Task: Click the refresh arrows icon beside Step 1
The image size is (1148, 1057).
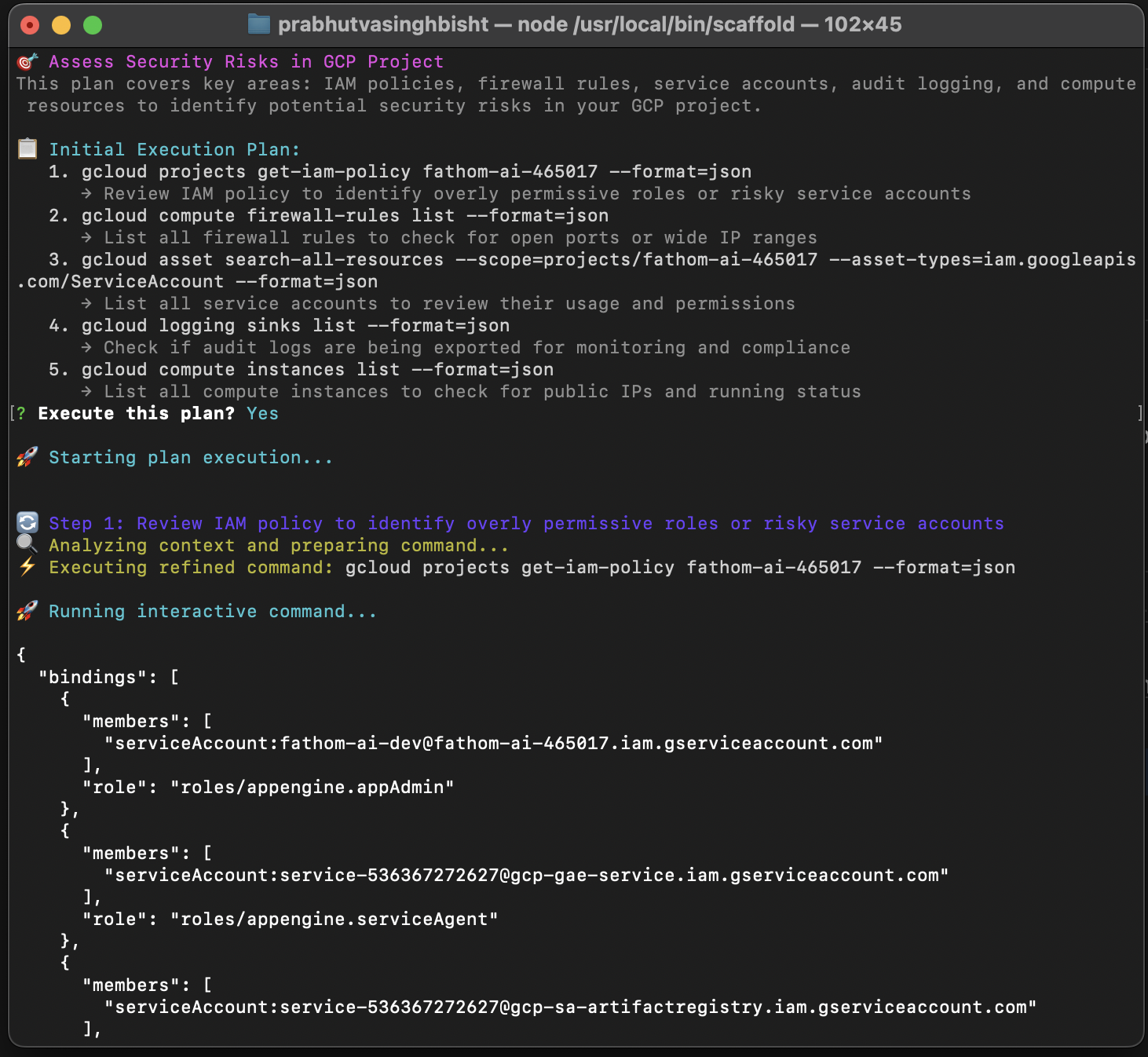Action: (x=27, y=523)
